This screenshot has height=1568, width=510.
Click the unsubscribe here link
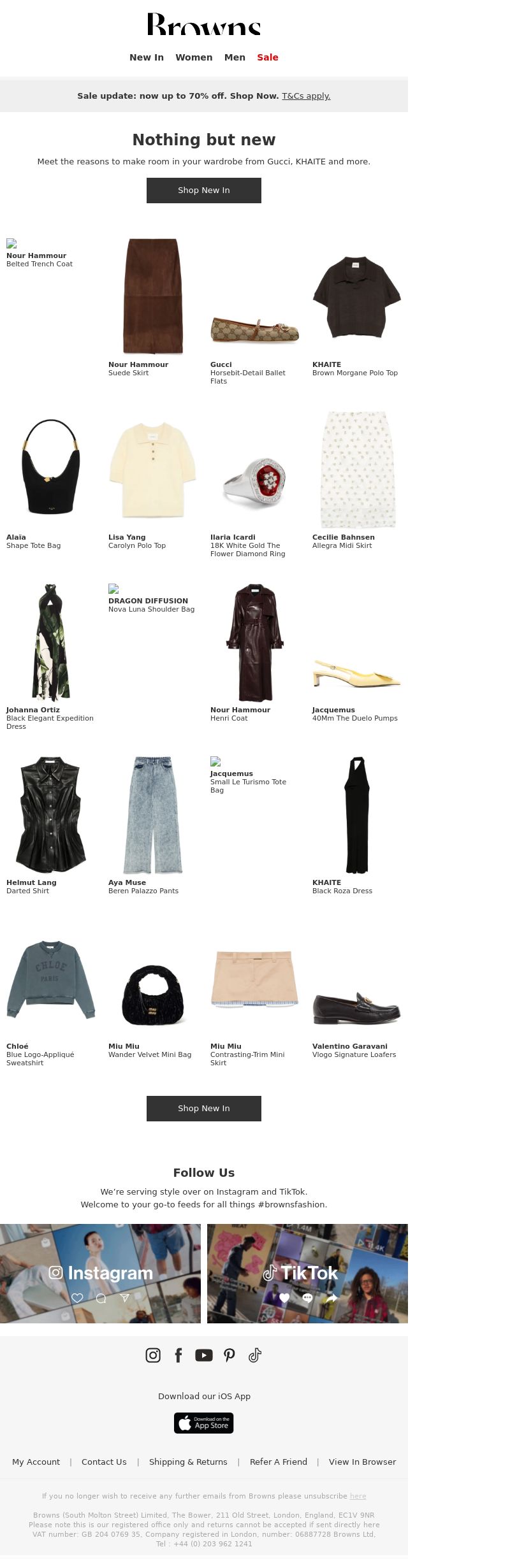(358, 1496)
